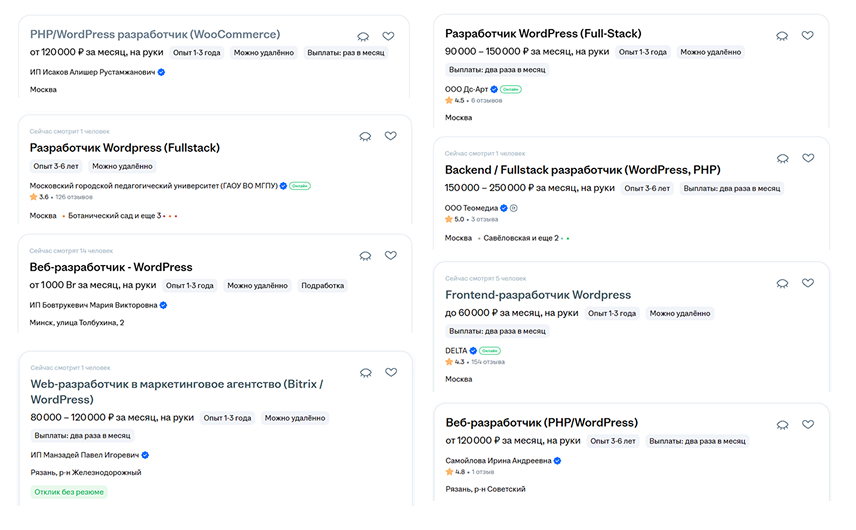
Task: Open Frontend-разработчик Wordpress vacancy title link
Action: point(538,295)
